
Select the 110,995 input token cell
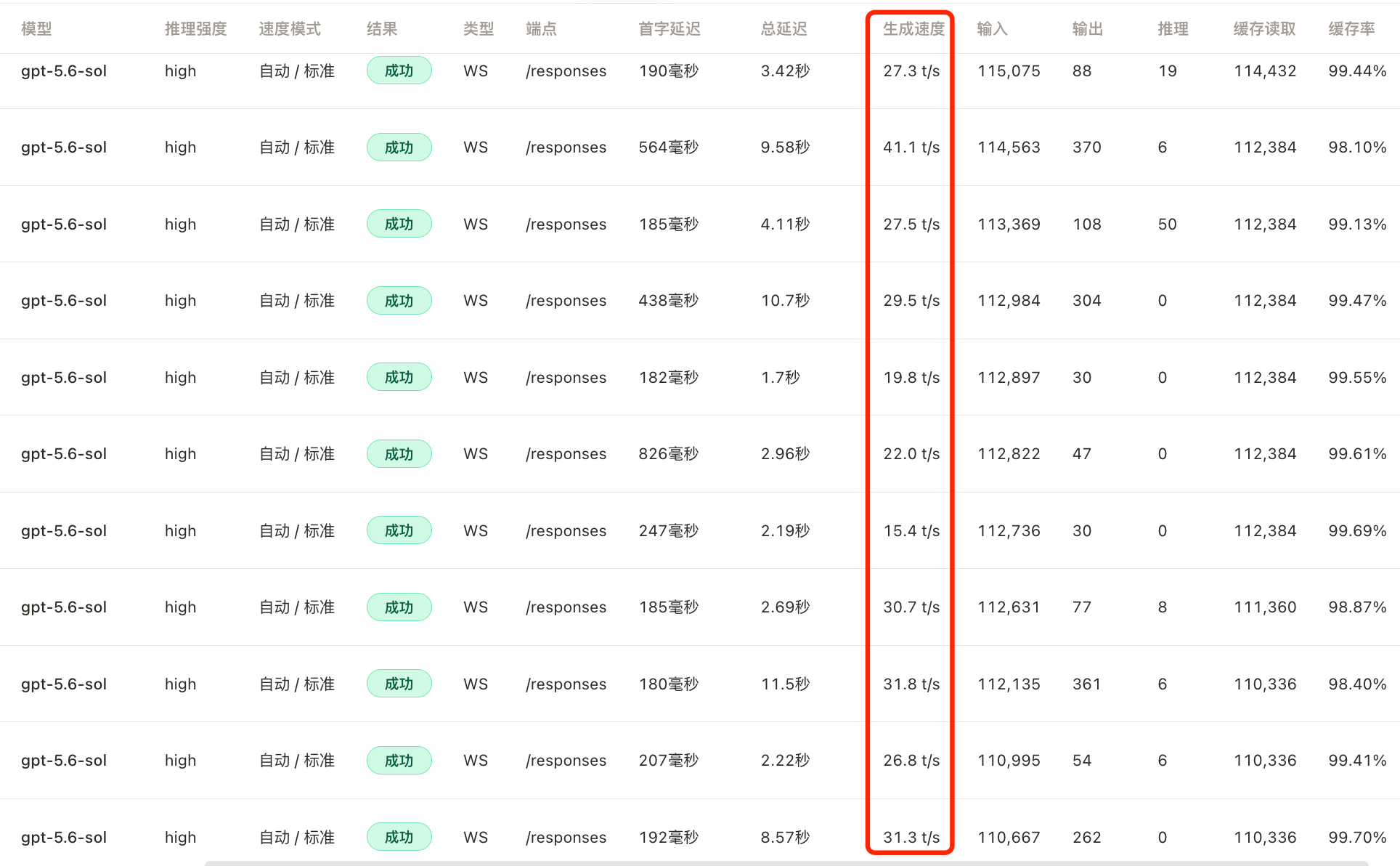[x=1009, y=761]
